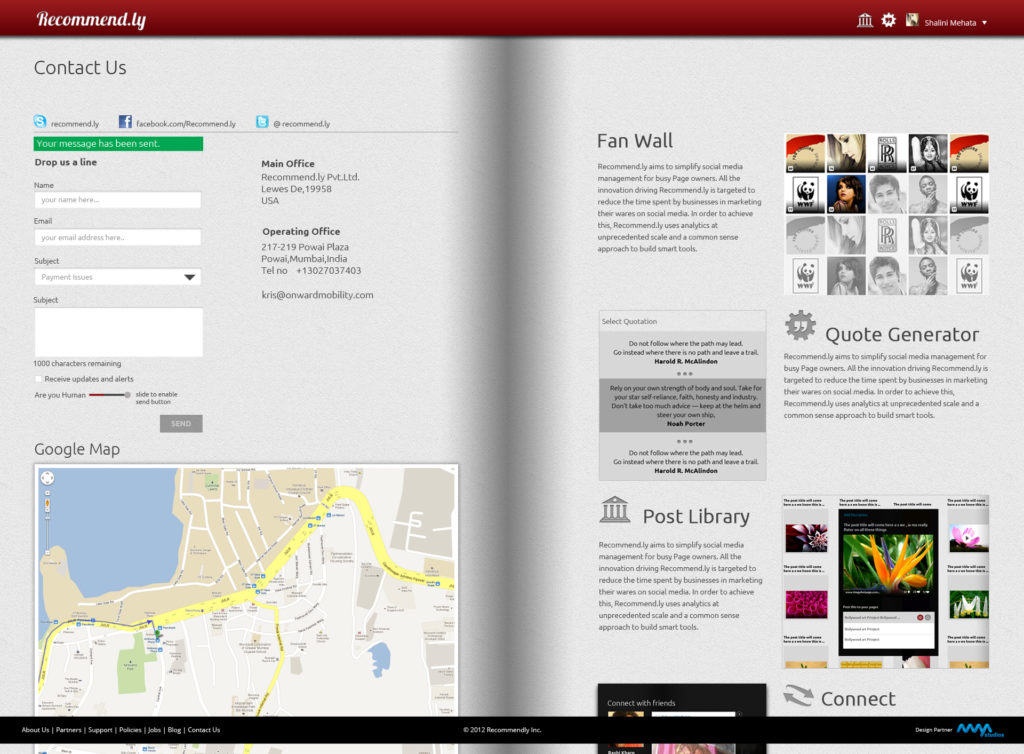
Task: Focus the Email address input field
Action: pos(118,238)
